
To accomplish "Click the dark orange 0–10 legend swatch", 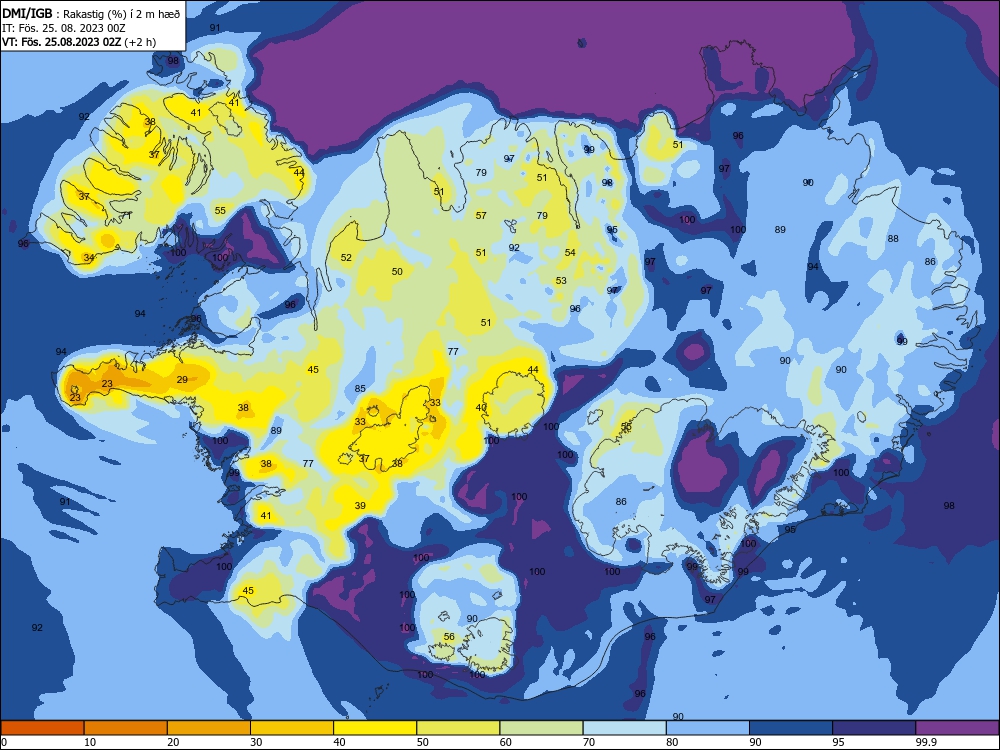I will (x=42, y=728).
